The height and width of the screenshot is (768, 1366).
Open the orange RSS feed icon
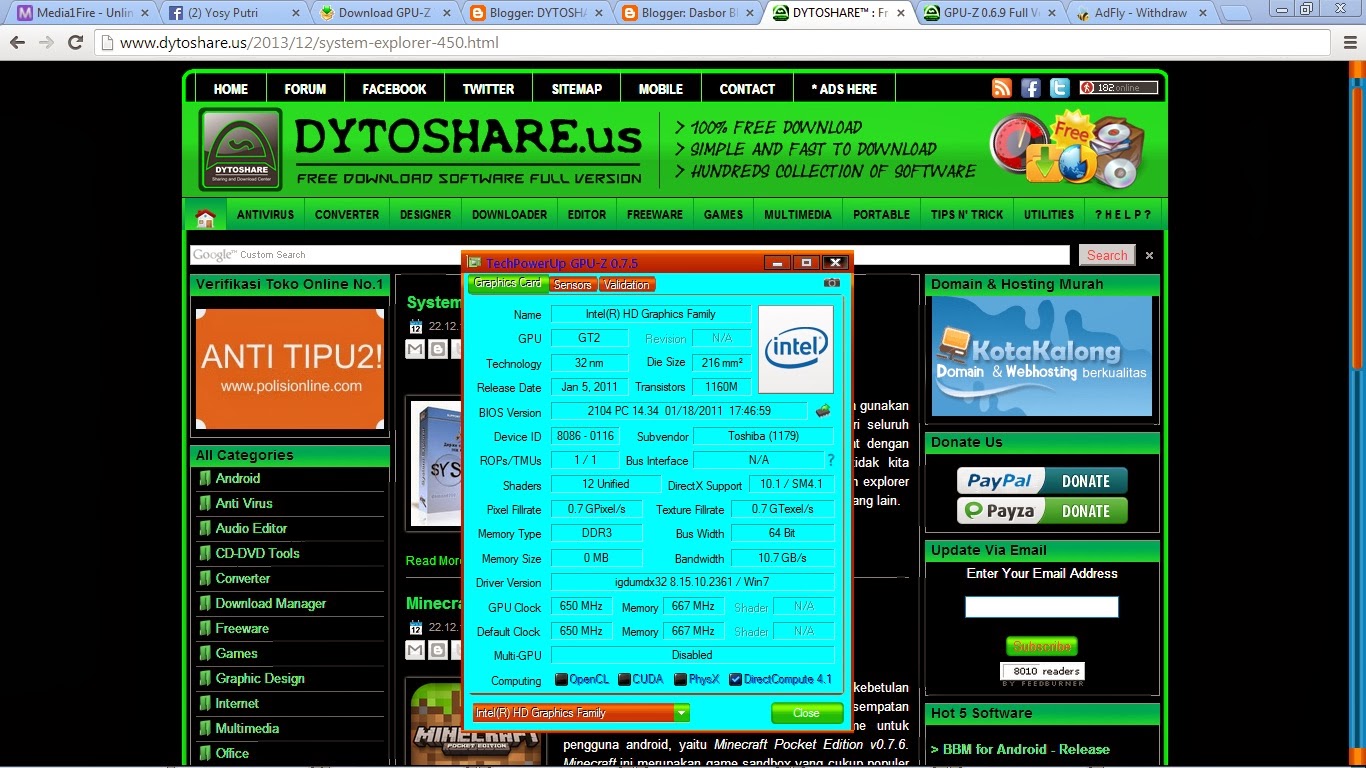pyautogui.click(x=1002, y=88)
